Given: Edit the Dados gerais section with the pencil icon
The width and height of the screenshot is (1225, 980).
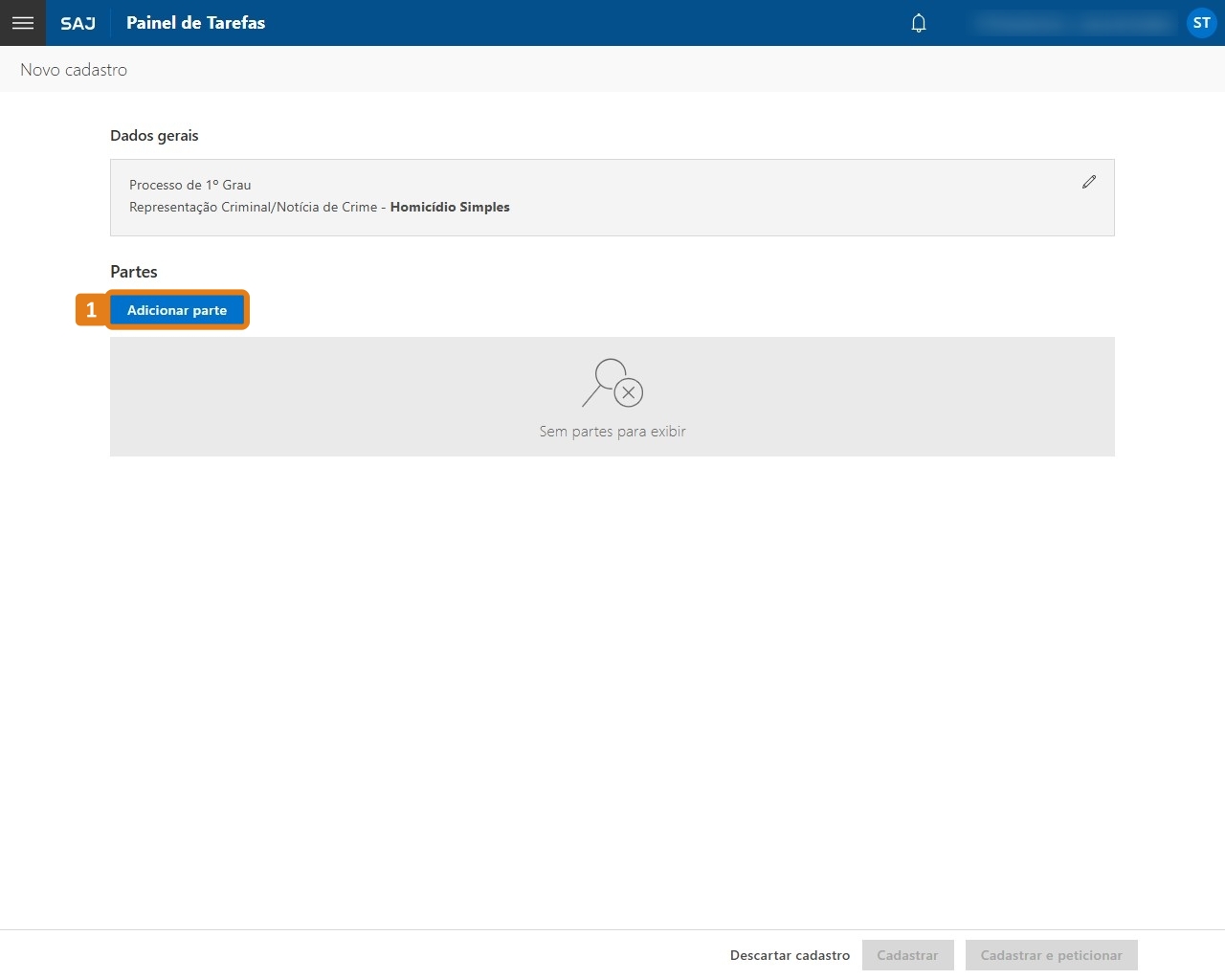Looking at the screenshot, I should pyautogui.click(x=1088, y=182).
